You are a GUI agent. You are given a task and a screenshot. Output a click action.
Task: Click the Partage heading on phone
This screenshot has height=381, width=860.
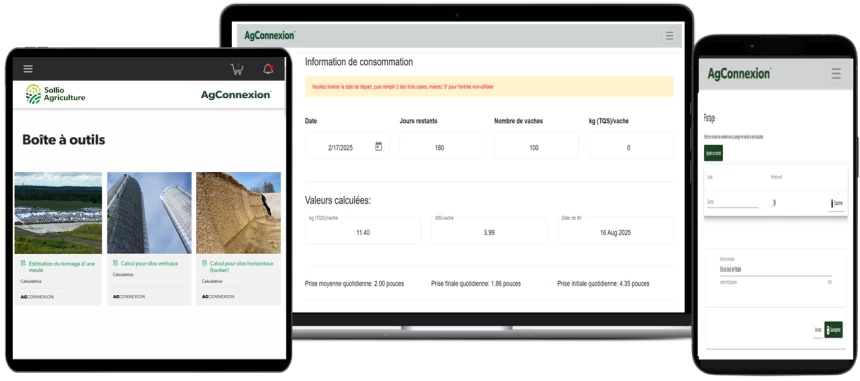coord(710,118)
